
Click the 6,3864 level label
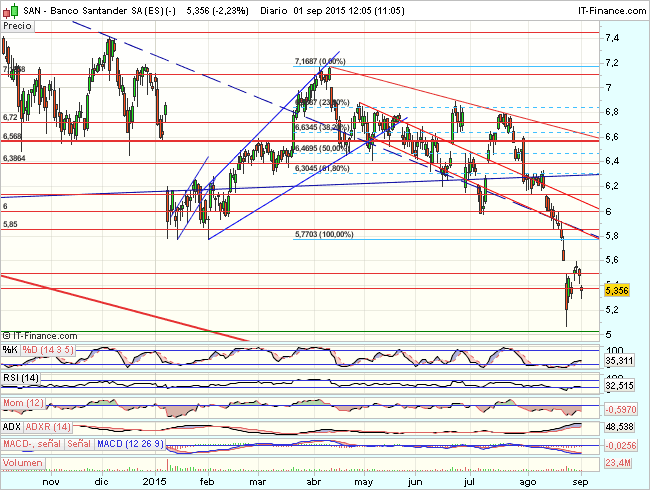[14, 158]
